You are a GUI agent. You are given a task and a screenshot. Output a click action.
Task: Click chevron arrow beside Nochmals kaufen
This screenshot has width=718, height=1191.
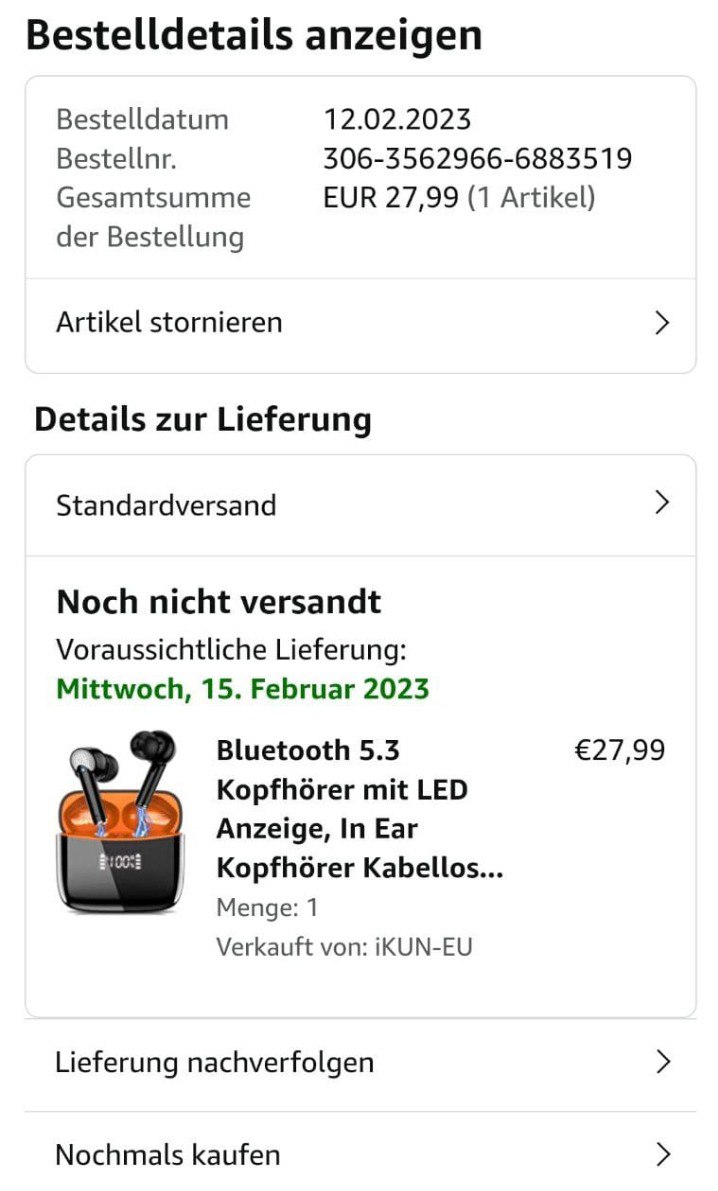pyautogui.click(x=663, y=1154)
